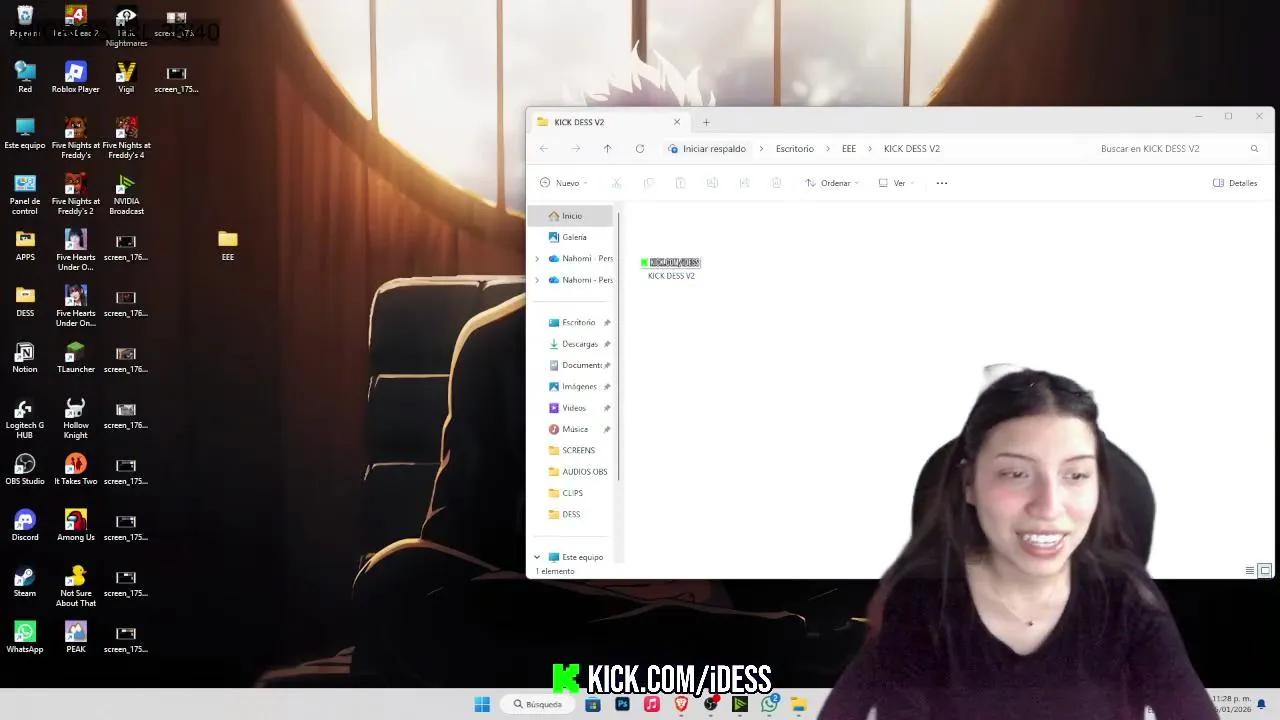The image size is (1280, 720).
Task: Select the Panel de control icon
Action: point(25,195)
